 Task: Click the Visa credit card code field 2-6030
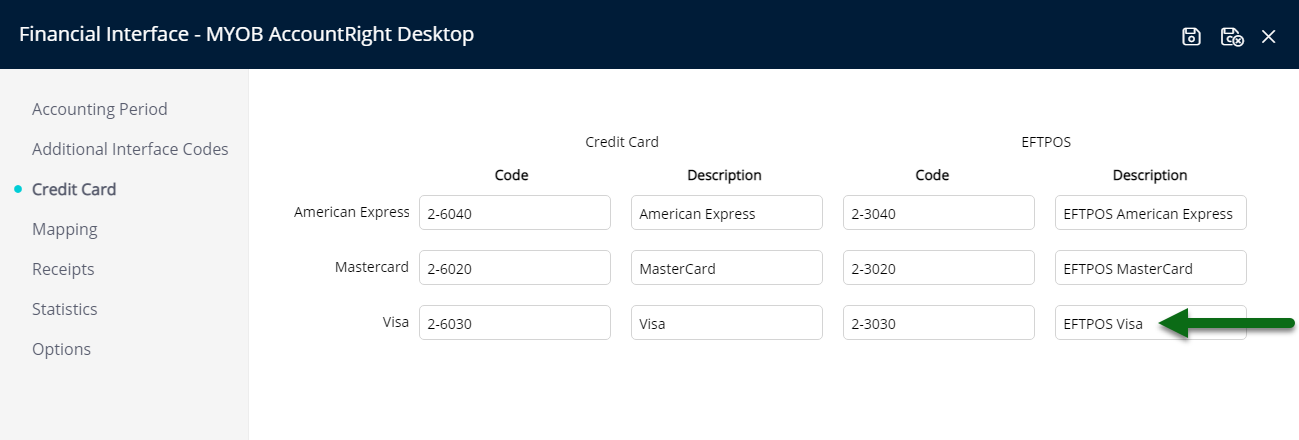tap(515, 322)
